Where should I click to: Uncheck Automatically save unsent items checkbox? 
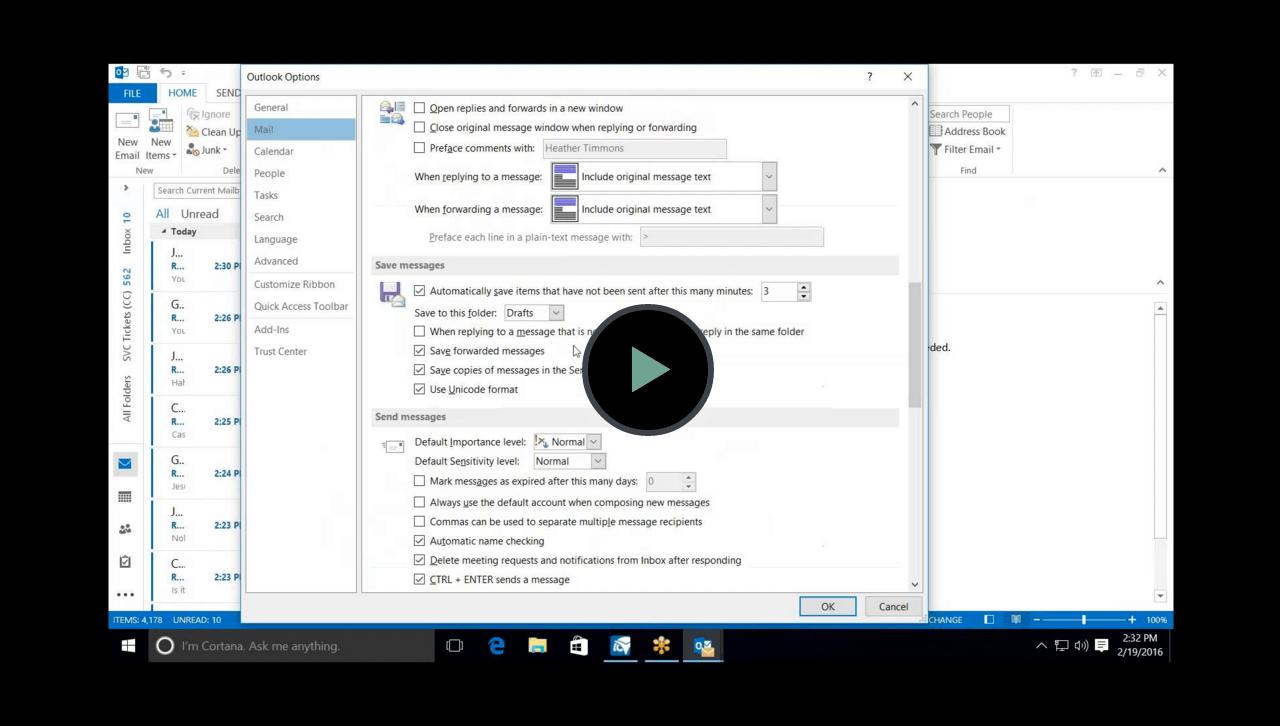click(420, 291)
